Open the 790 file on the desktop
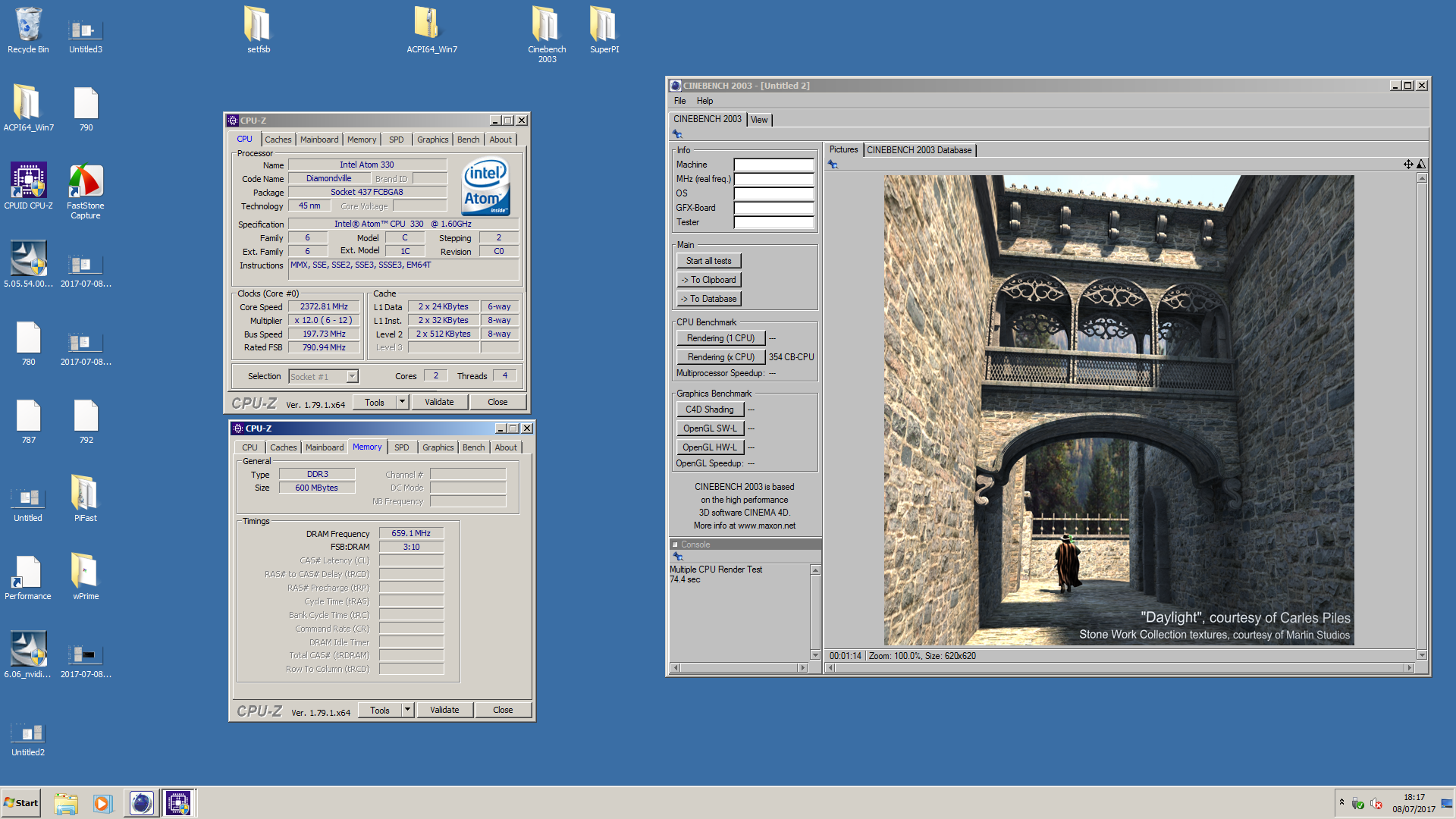This screenshot has width=1456, height=819. [x=86, y=108]
